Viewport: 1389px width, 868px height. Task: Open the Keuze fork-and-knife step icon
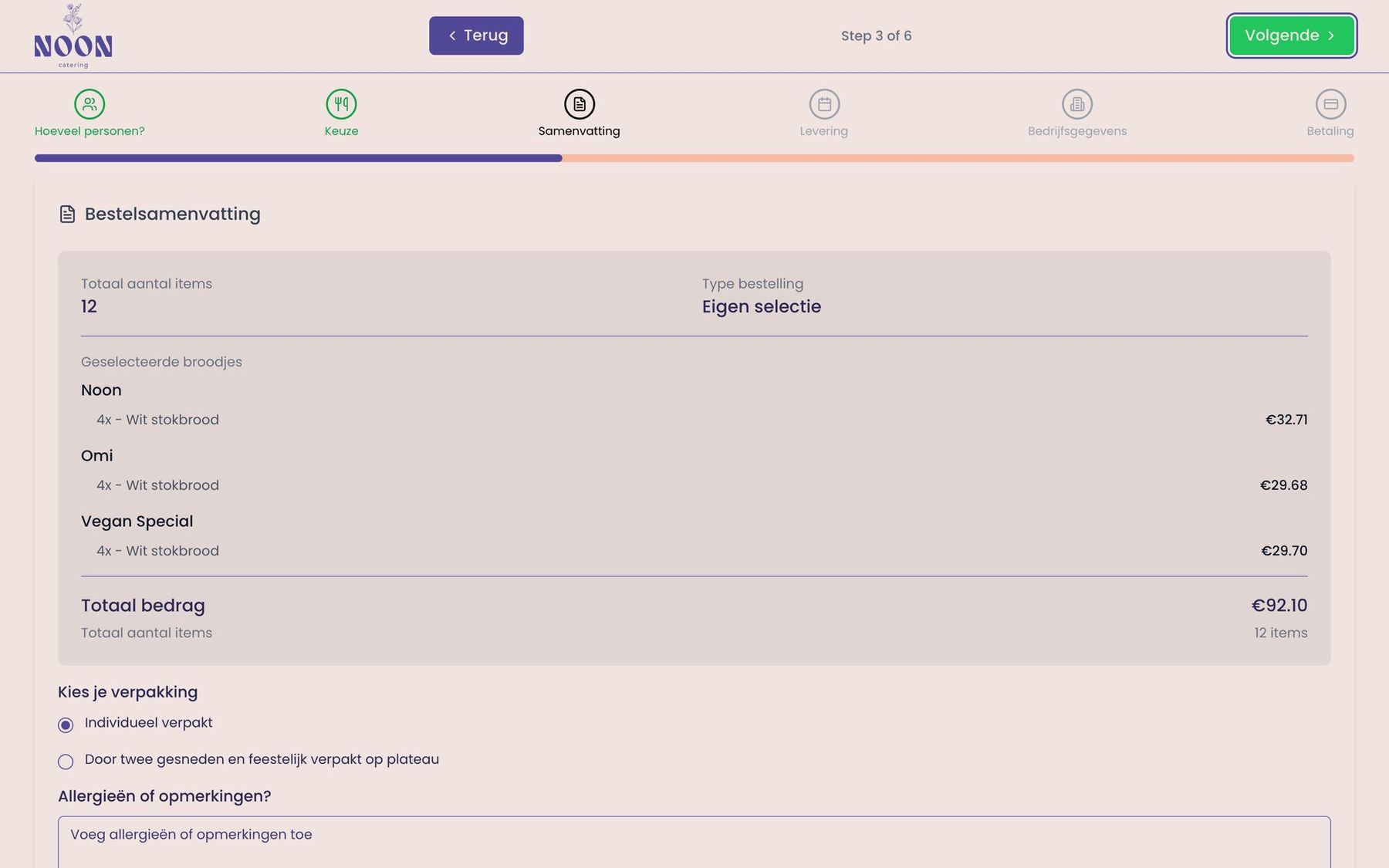(341, 104)
